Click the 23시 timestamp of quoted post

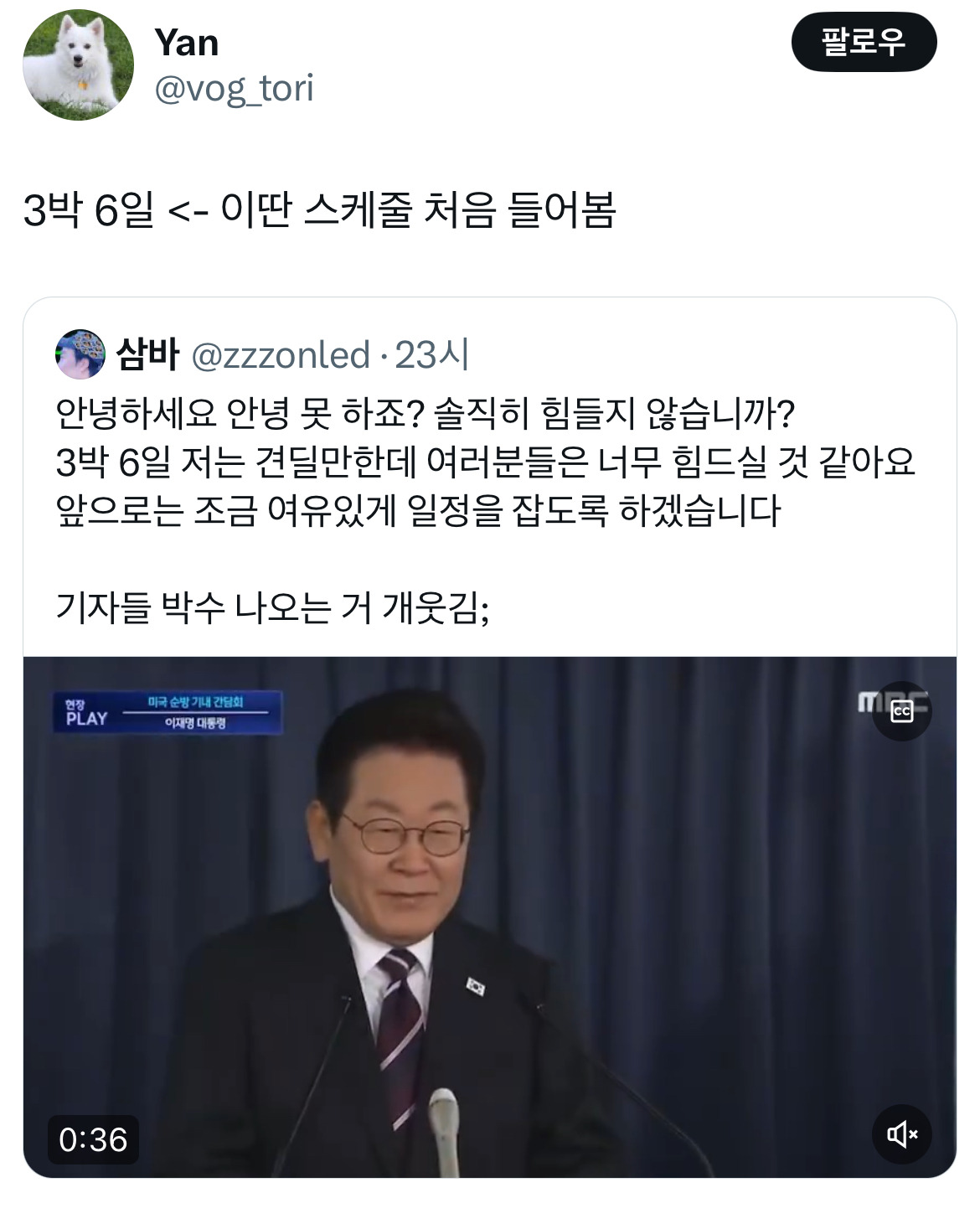[431, 355]
